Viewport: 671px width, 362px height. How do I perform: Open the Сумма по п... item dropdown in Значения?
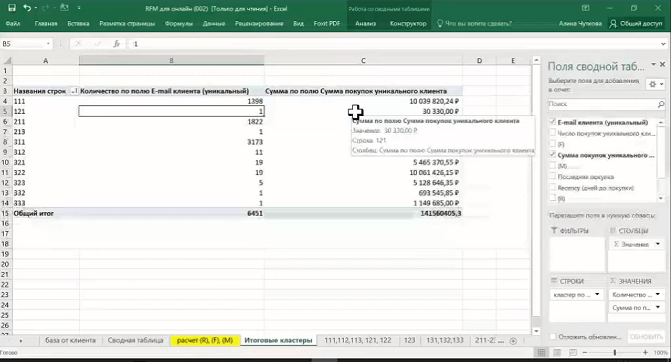(658, 307)
